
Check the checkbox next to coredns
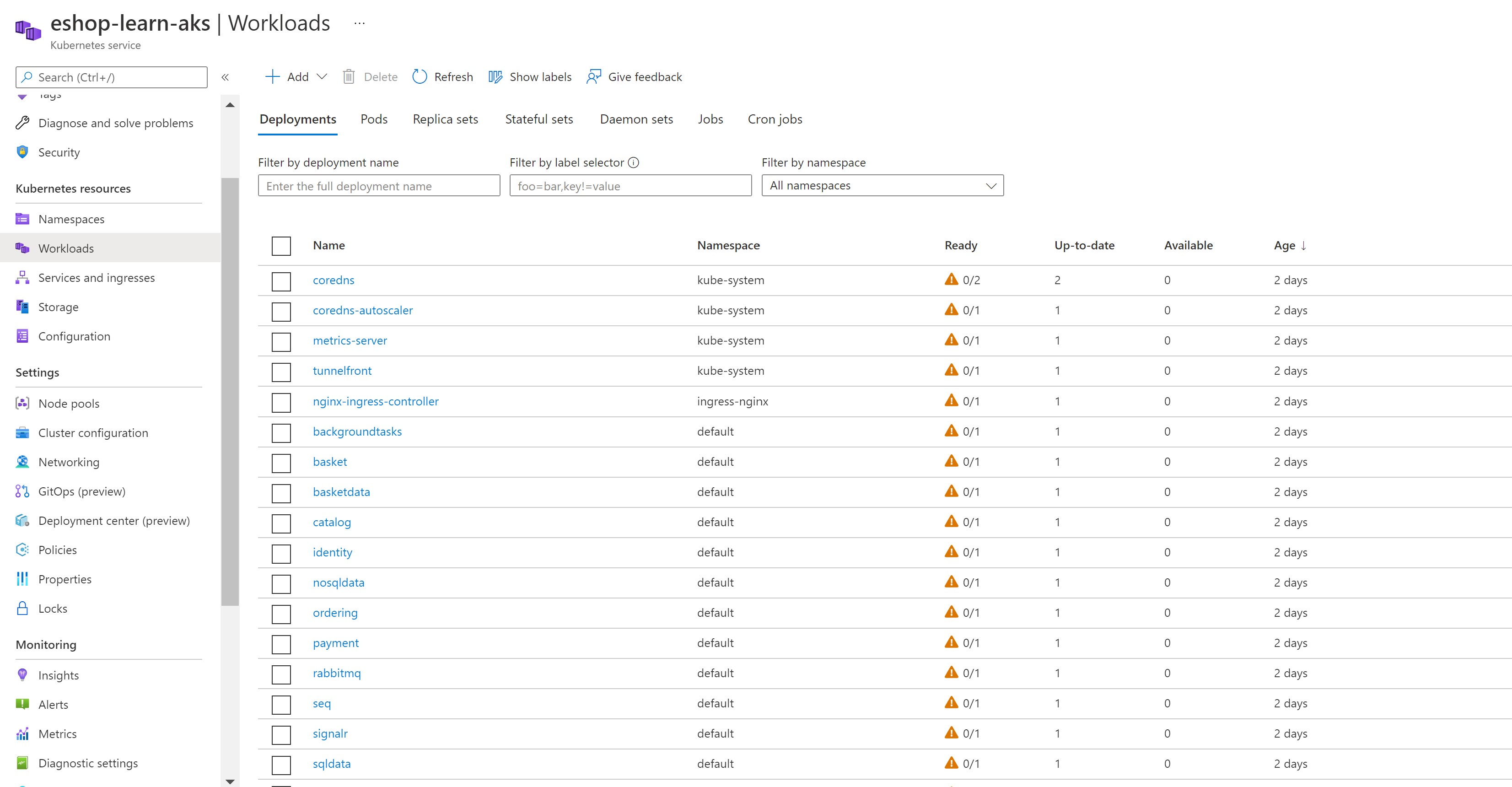281,280
